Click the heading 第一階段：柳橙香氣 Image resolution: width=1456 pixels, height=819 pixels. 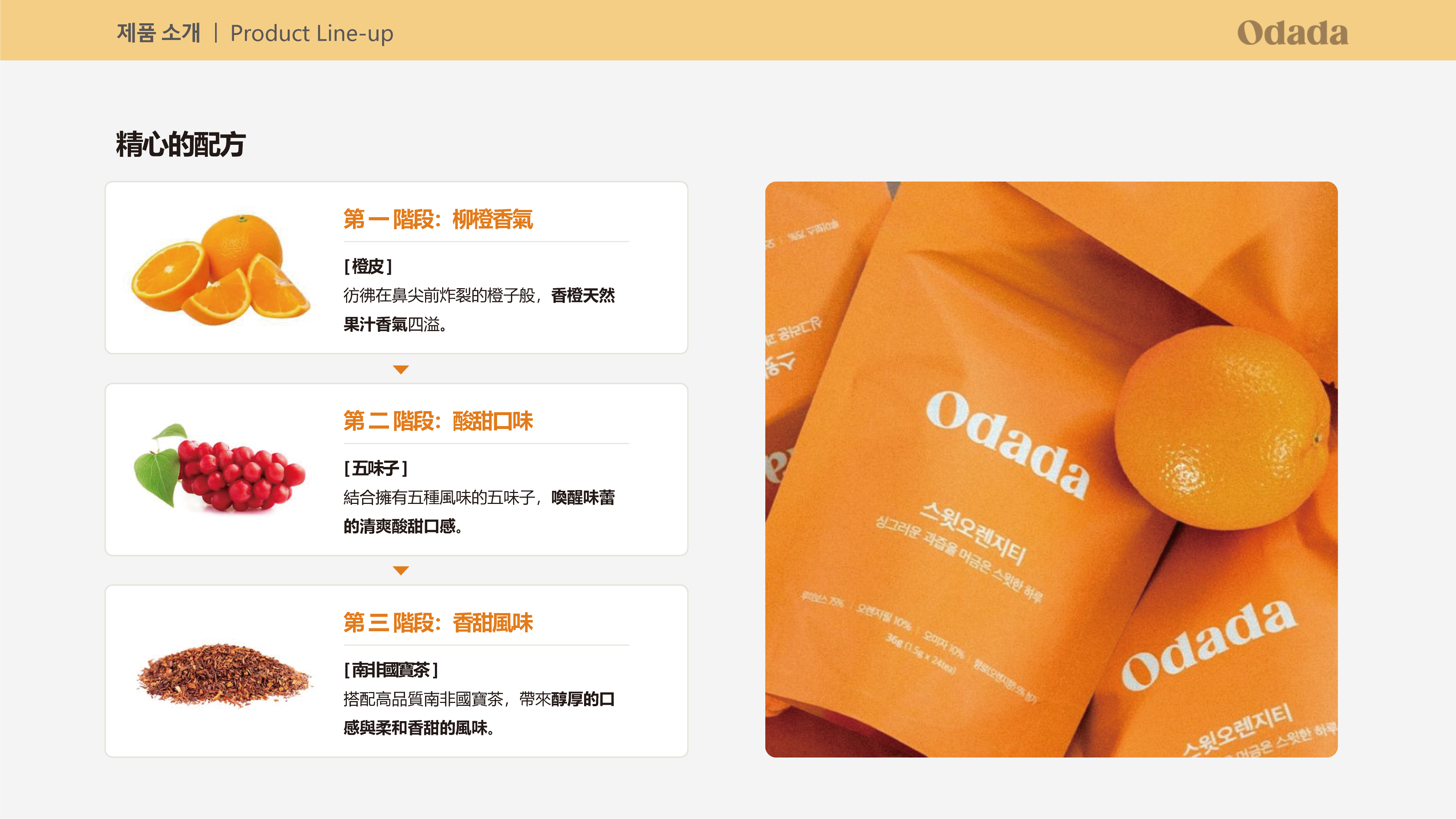point(438,219)
